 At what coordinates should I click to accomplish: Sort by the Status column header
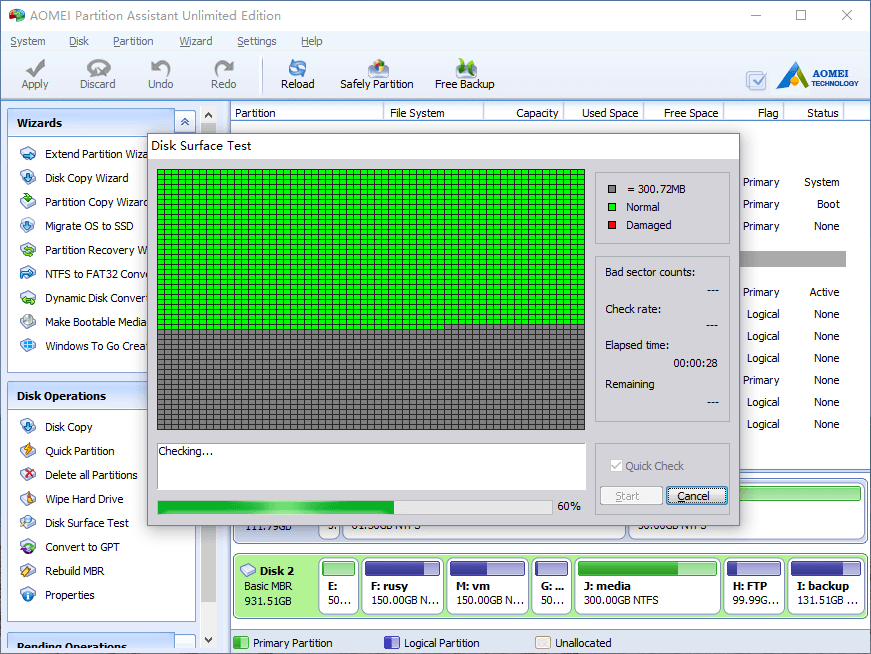click(814, 113)
